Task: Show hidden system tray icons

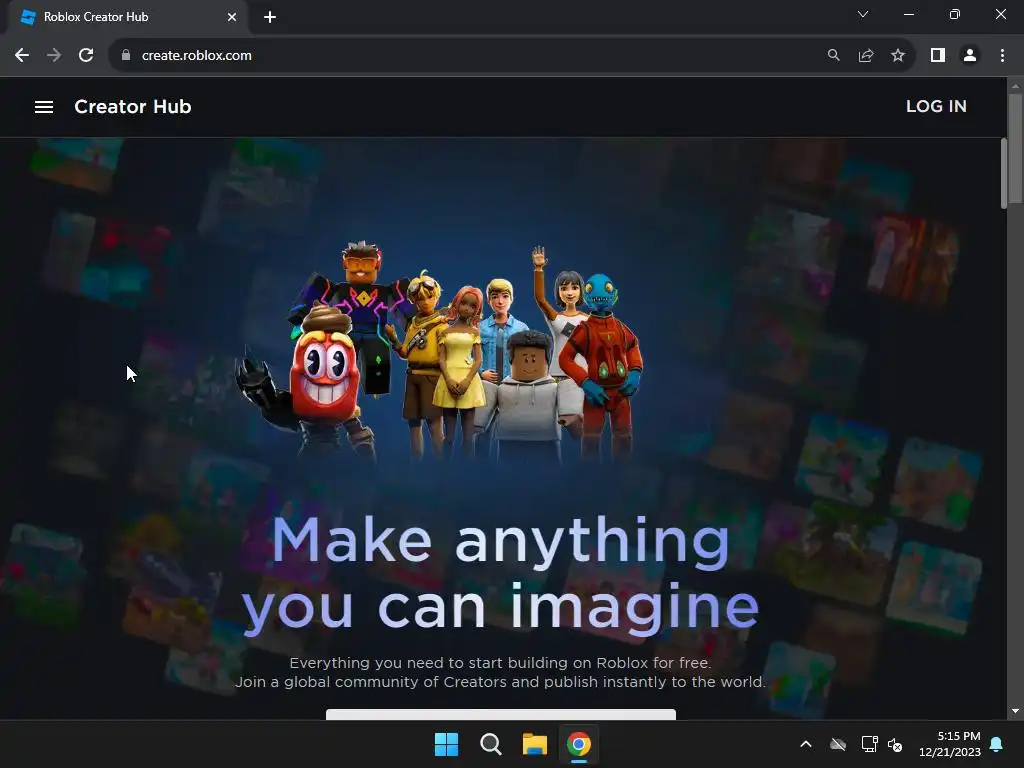Action: pyautogui.click(x=806, y=744)
